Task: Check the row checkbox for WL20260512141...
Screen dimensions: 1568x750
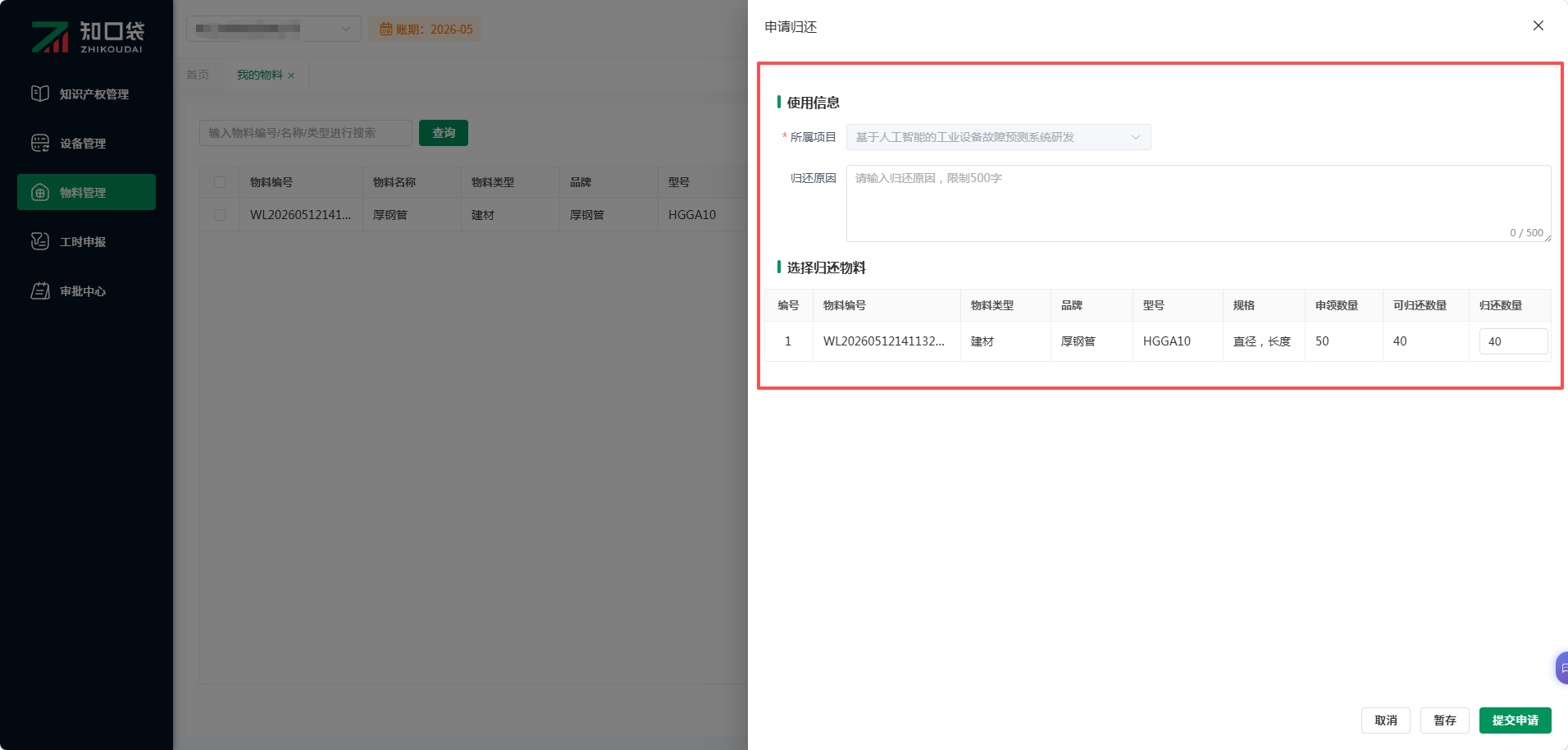Action: pyautogui.click(x=220, y=215)
